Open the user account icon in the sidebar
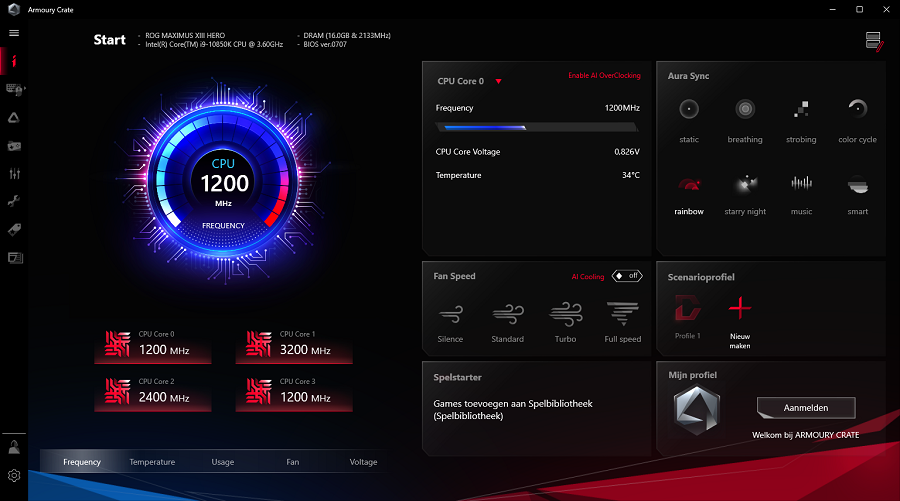Viewport: 900px width, 501px height. pyautogui.click(x=14, y=448)
